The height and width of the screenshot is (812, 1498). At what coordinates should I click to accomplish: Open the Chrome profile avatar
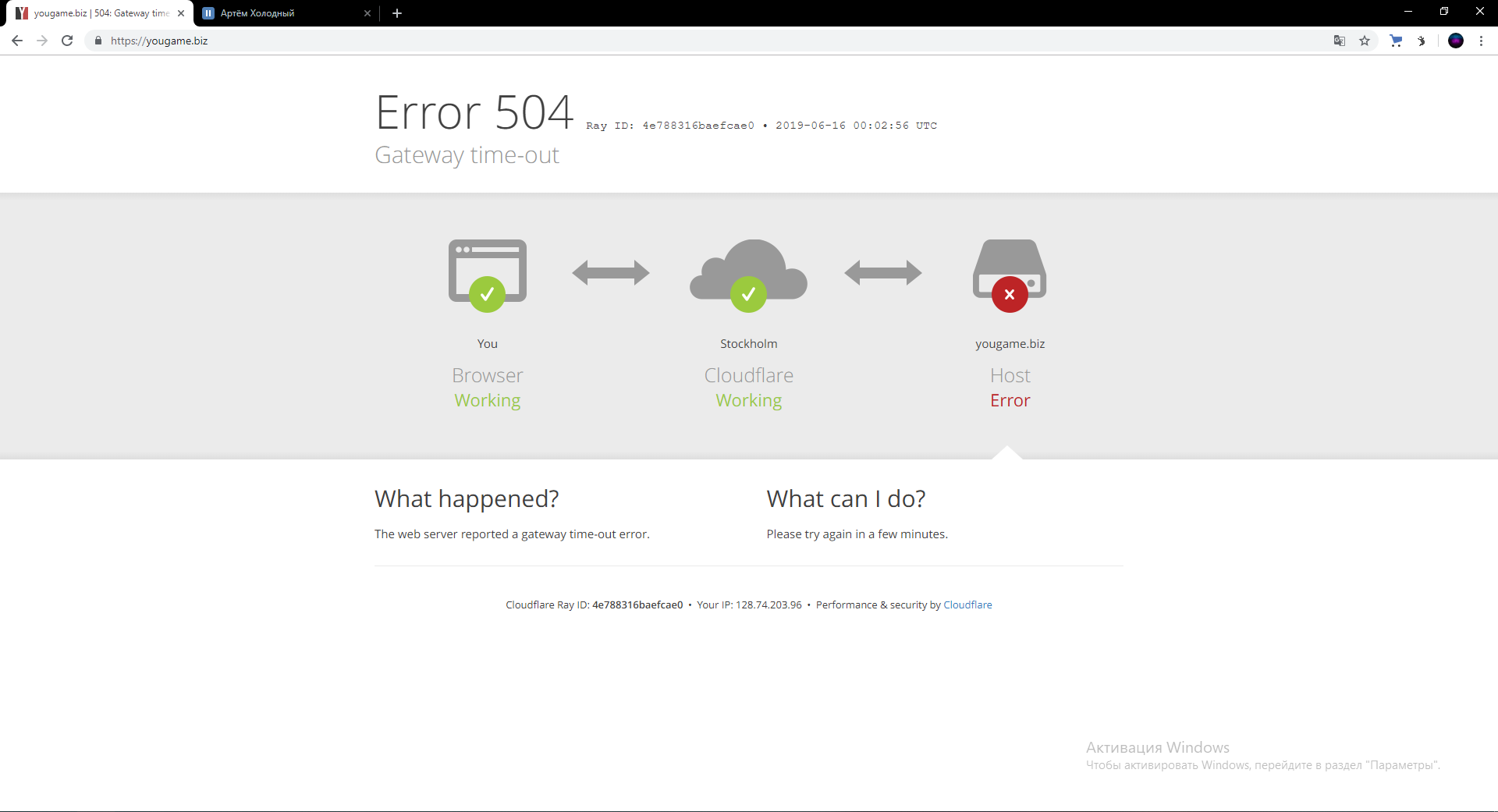click(1456, 41)
